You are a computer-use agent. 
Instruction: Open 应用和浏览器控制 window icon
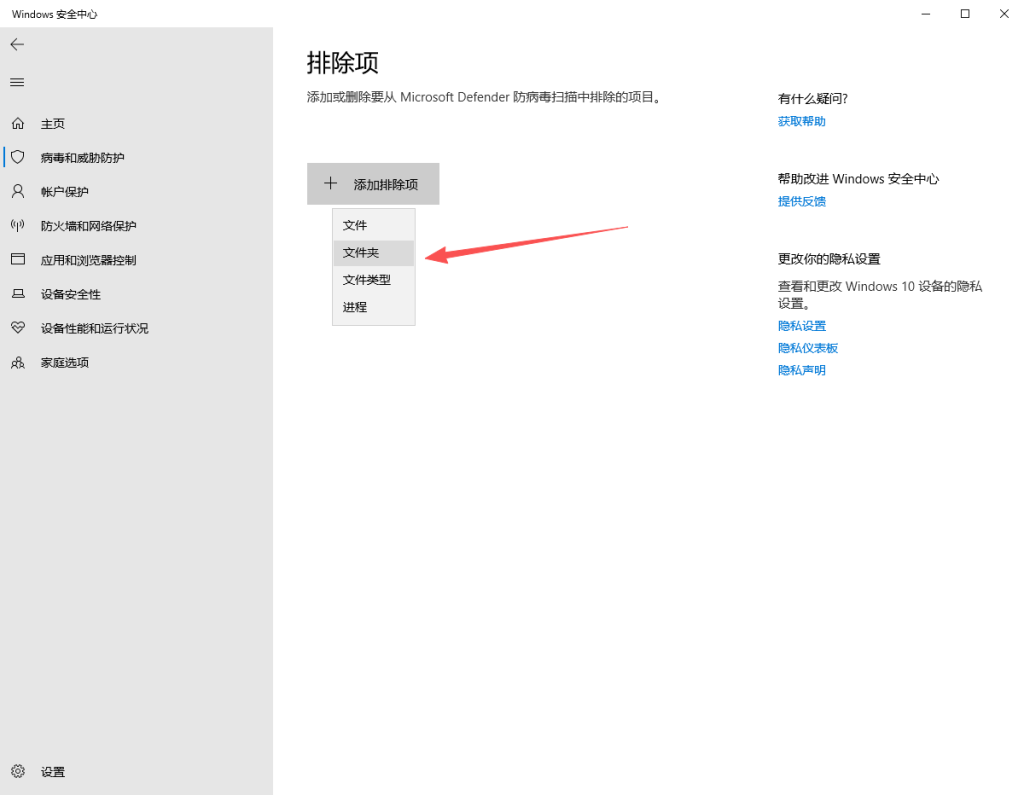[x=17, y=260]
